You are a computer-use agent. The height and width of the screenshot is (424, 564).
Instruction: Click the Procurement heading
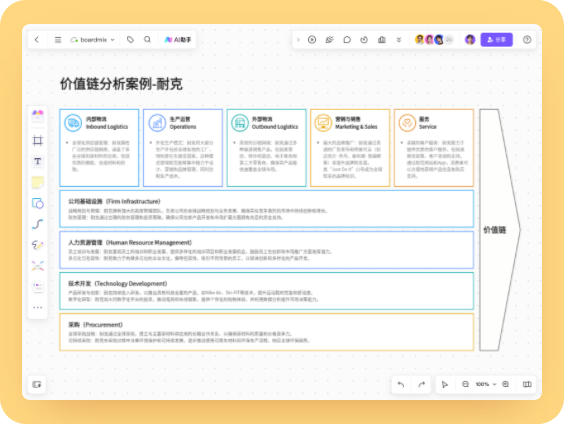95,324
